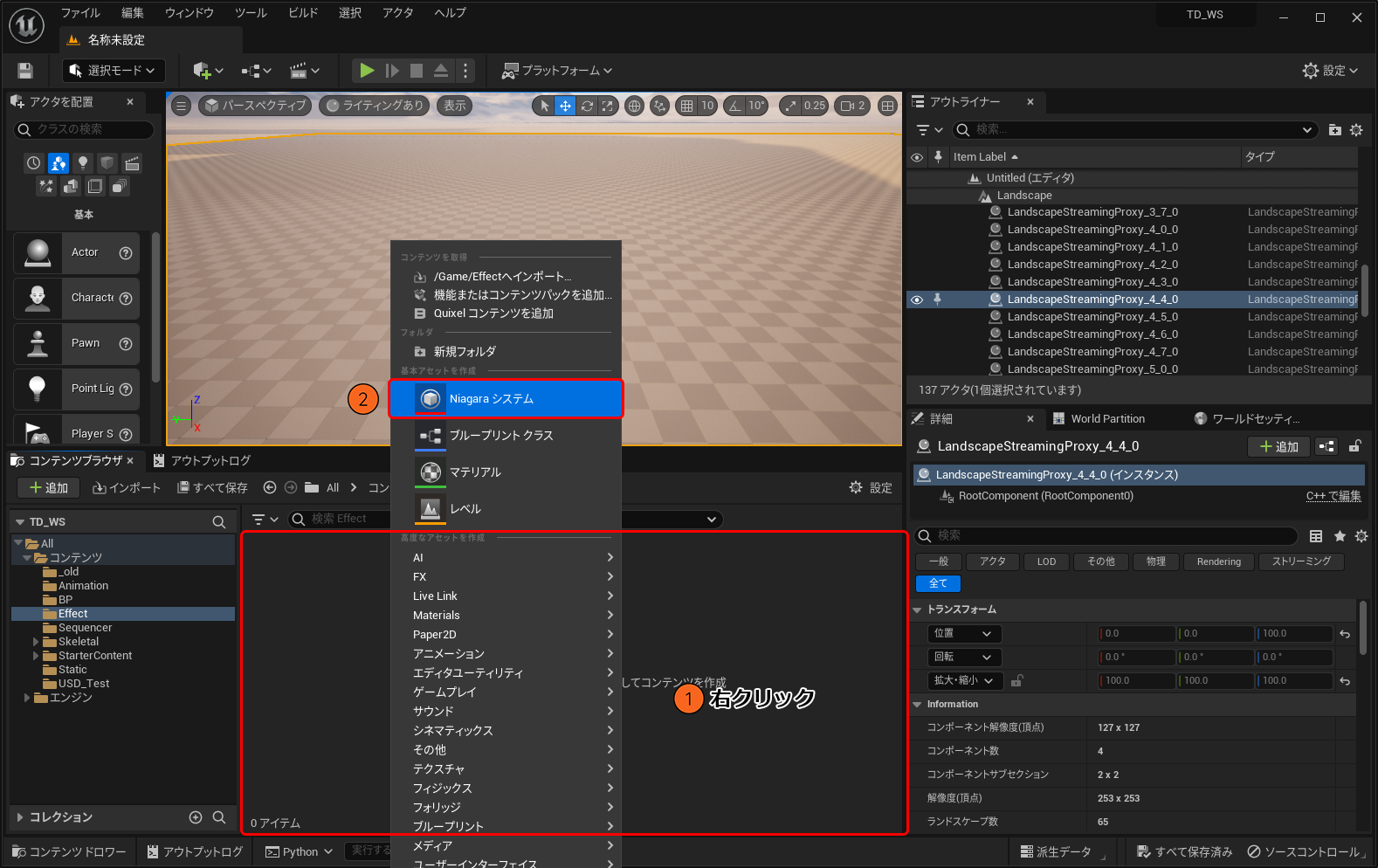Click the Eject button beside Stop
This screenshot has height=868, width=1378.
point(441,71)
